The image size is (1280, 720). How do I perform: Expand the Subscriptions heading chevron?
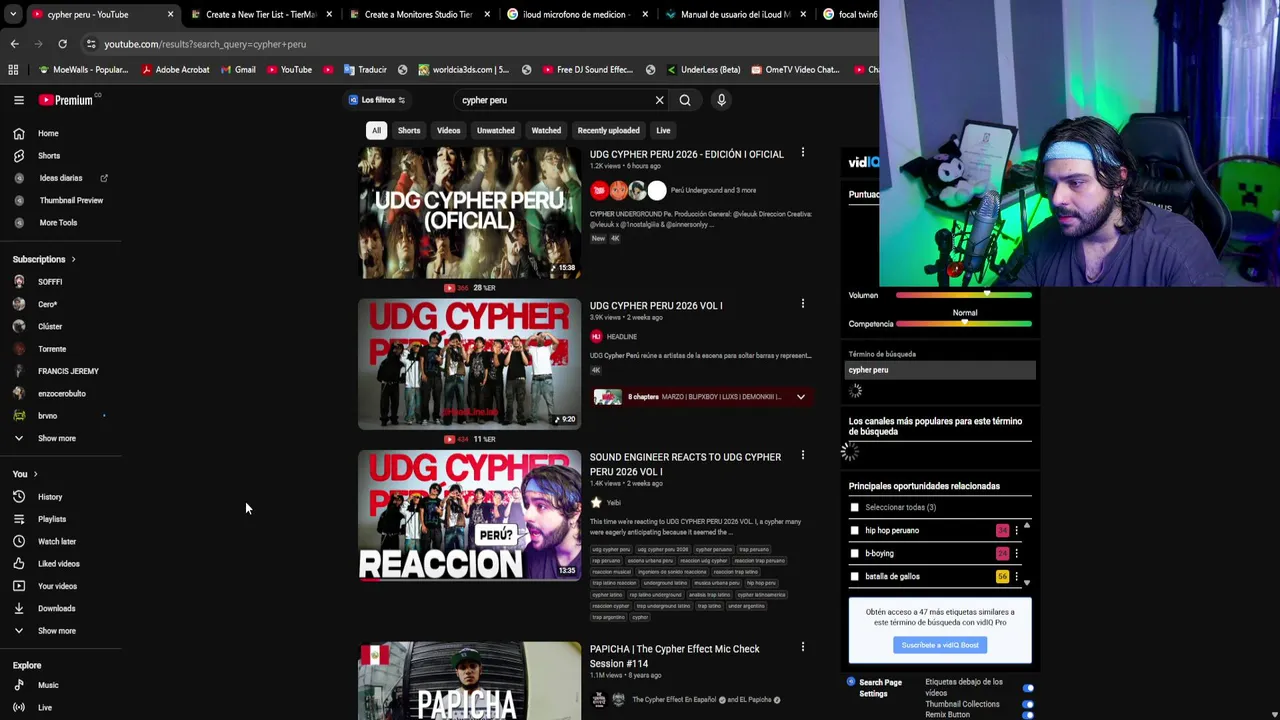click(73, 259)
